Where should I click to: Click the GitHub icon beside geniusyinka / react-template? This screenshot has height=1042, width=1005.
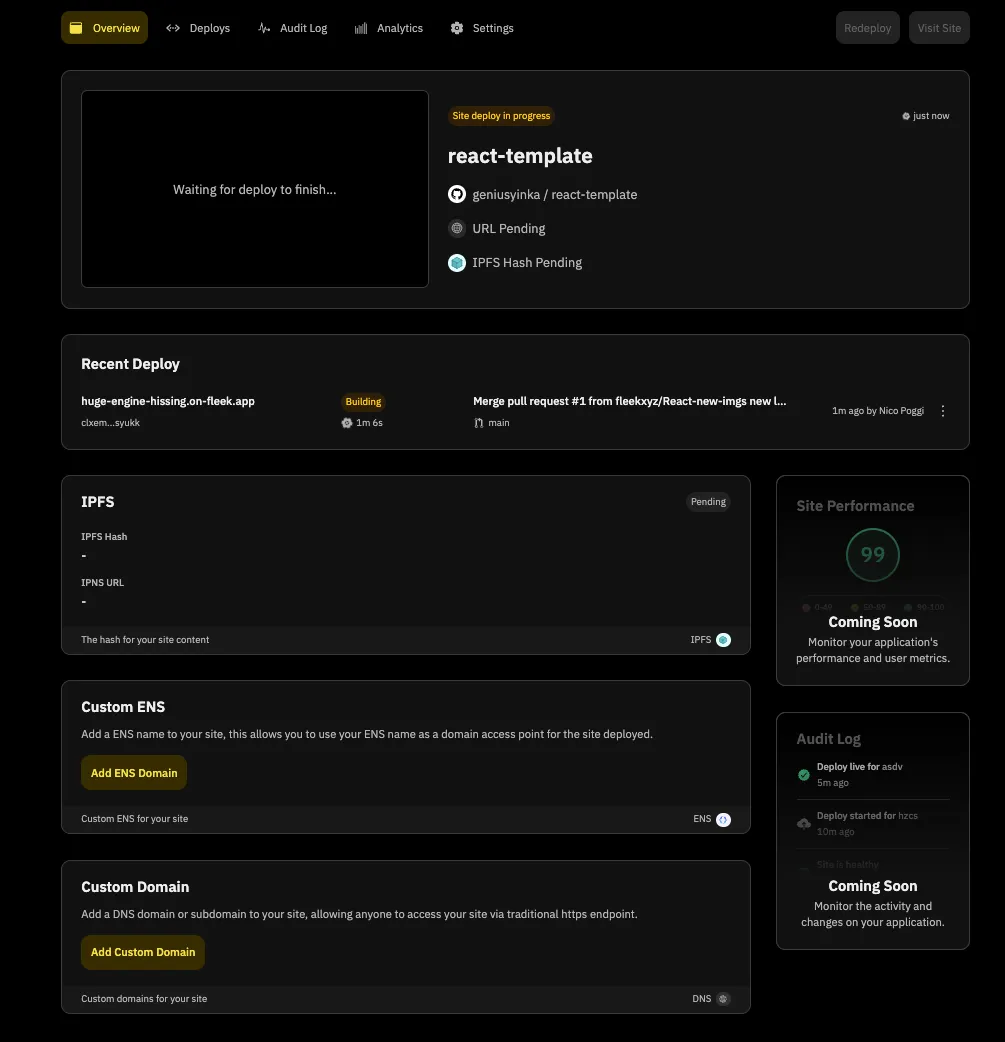point(457,194)
